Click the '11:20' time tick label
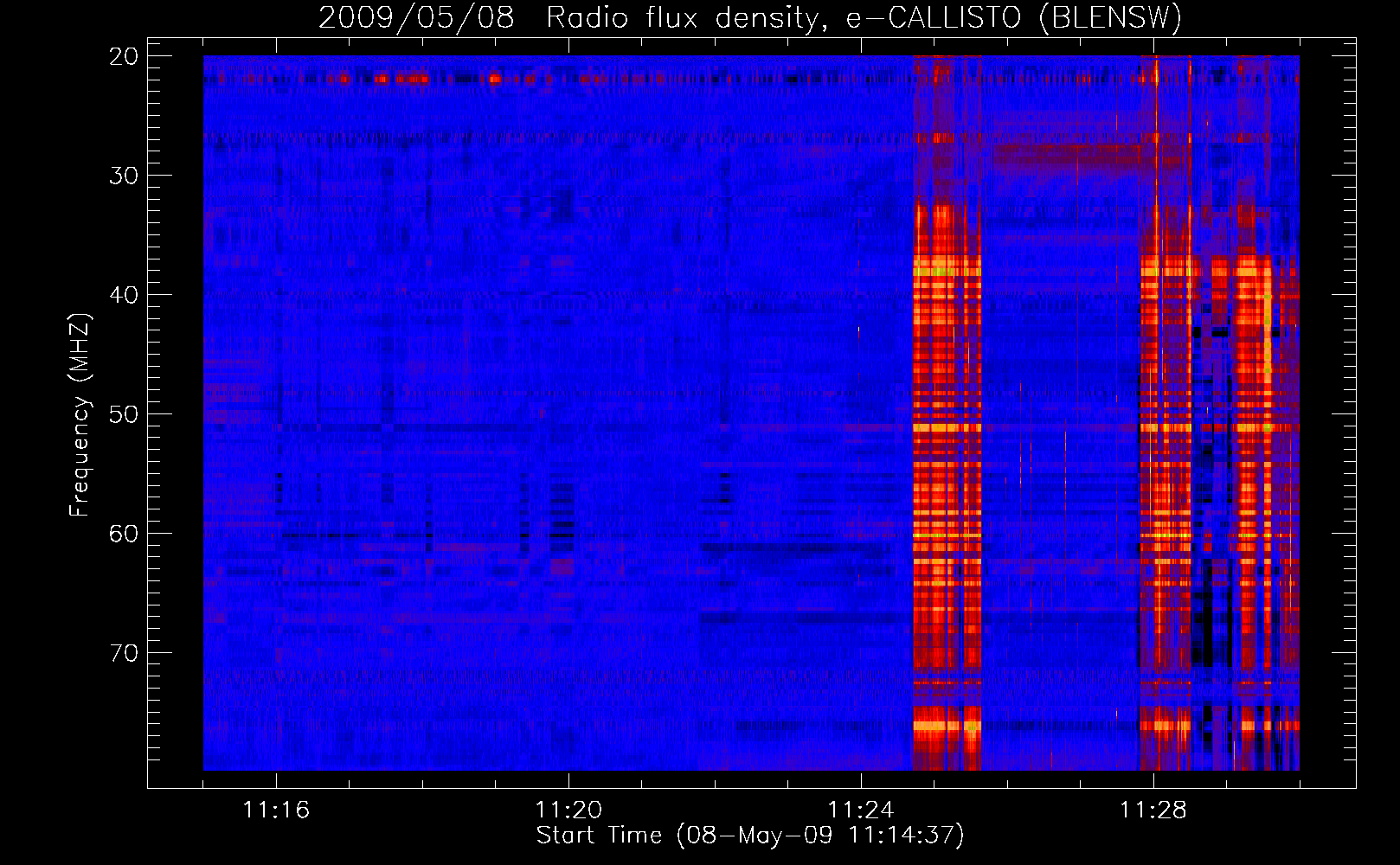The width and height of the screenshot is (1400, 865). [x=568, y=811]
